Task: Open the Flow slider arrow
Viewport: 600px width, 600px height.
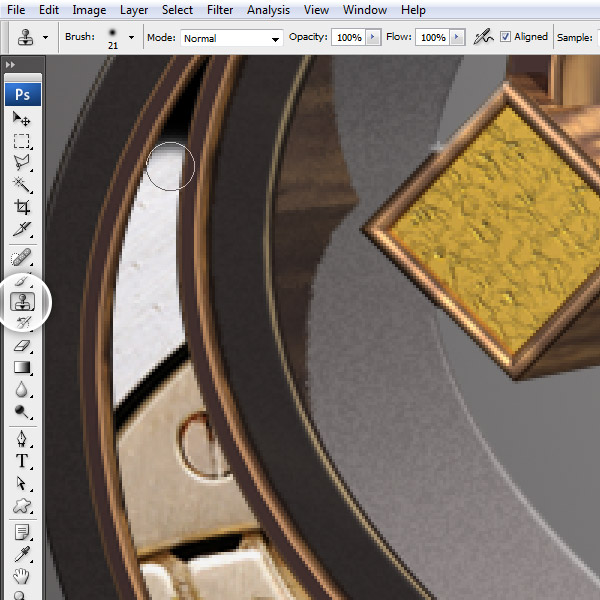Action: pos(457,37)
